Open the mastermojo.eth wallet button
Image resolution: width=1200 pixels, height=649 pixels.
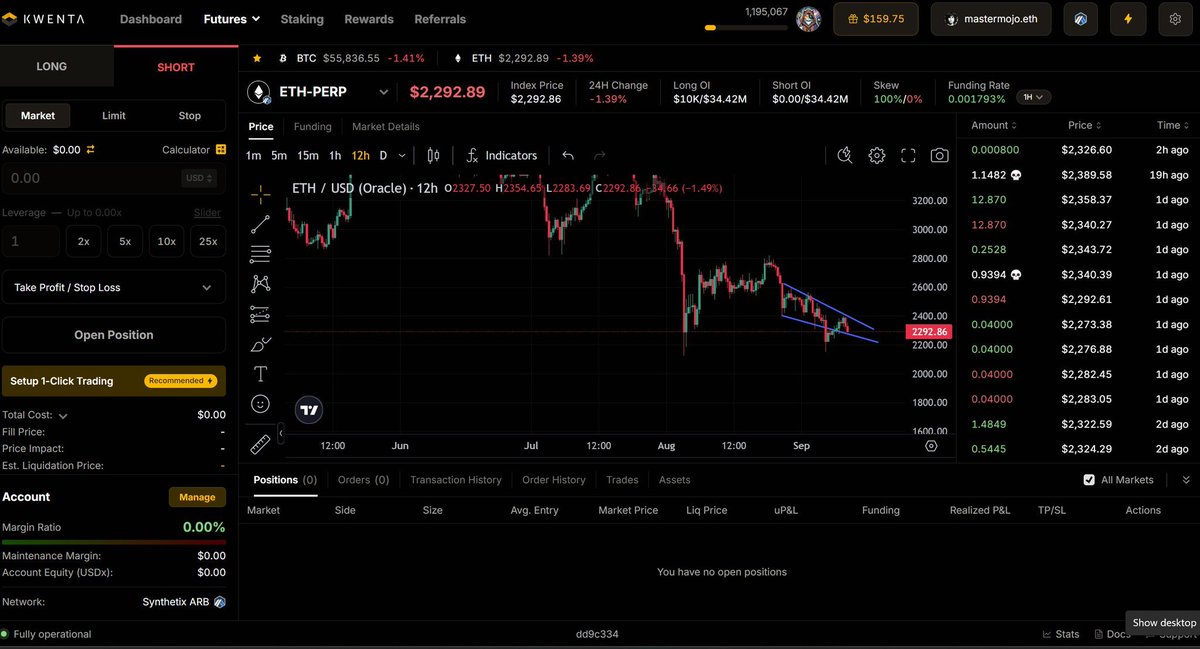click(x=991, y=19)
